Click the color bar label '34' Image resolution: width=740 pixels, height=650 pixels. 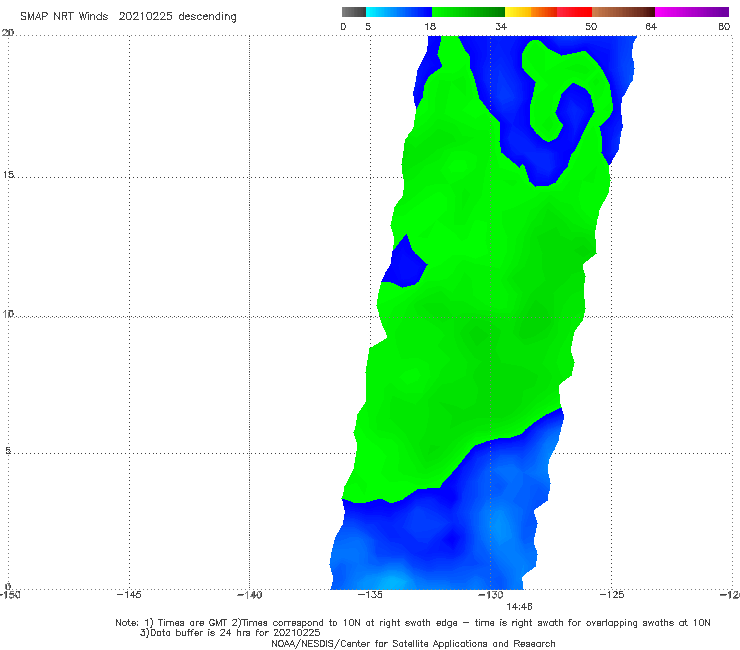[501, 26]
